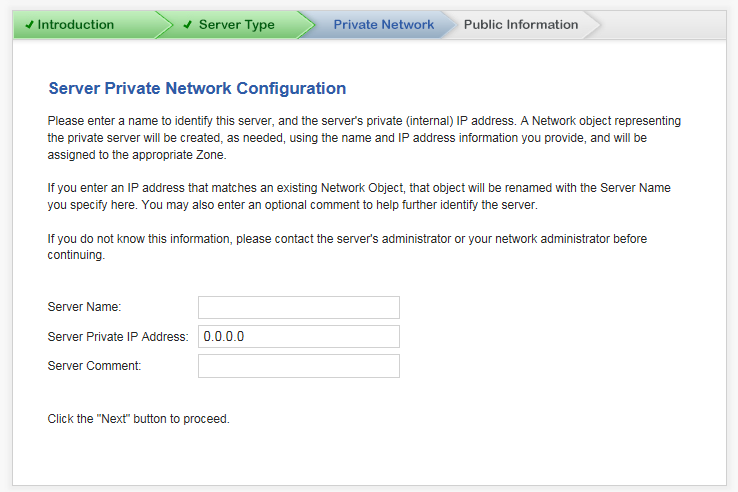Click the Introduction step checkmark icon
This screenshot has width=738, height=492.
[29, 24]
